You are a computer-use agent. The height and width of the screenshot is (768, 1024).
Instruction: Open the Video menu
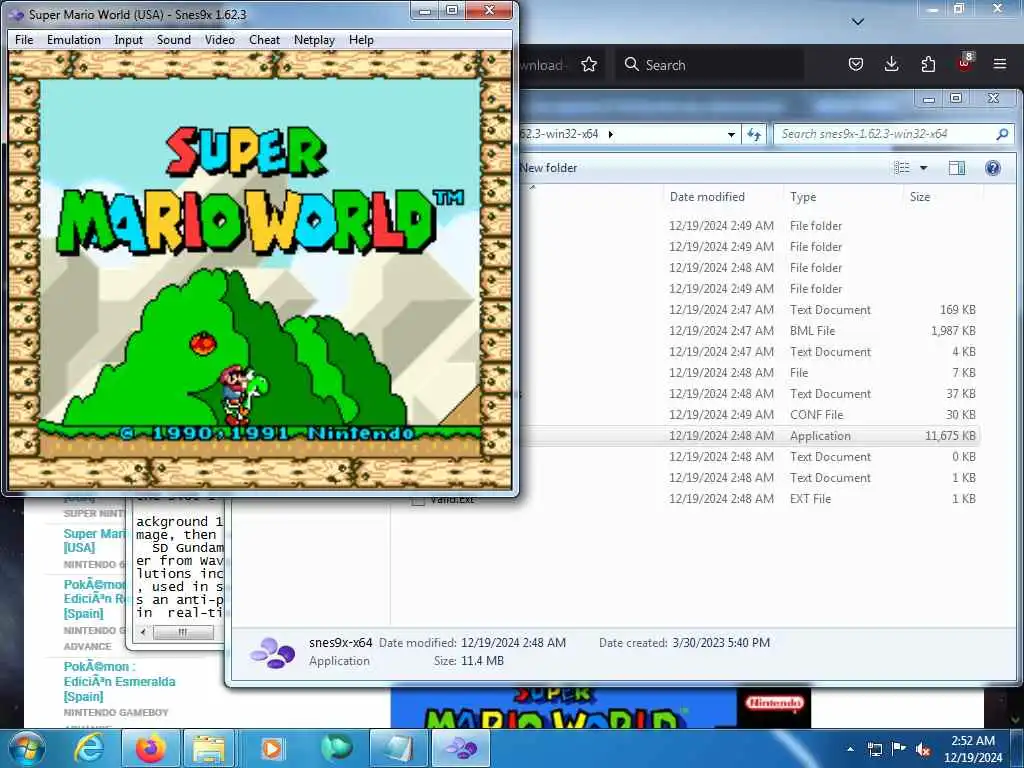click(x=220, y=40)
